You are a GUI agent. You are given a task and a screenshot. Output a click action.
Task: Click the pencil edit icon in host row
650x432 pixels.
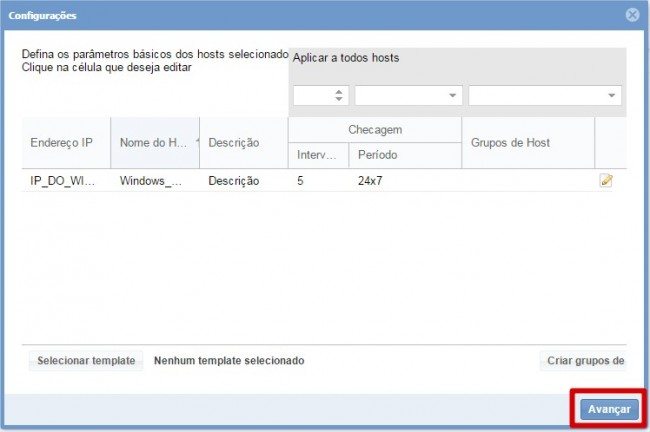[606, 181]
